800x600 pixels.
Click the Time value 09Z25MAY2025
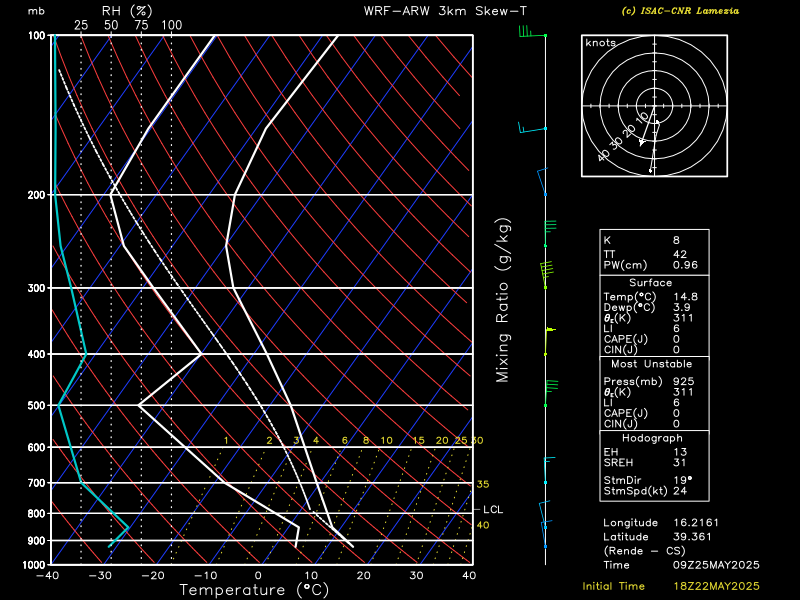coord(716,565)
